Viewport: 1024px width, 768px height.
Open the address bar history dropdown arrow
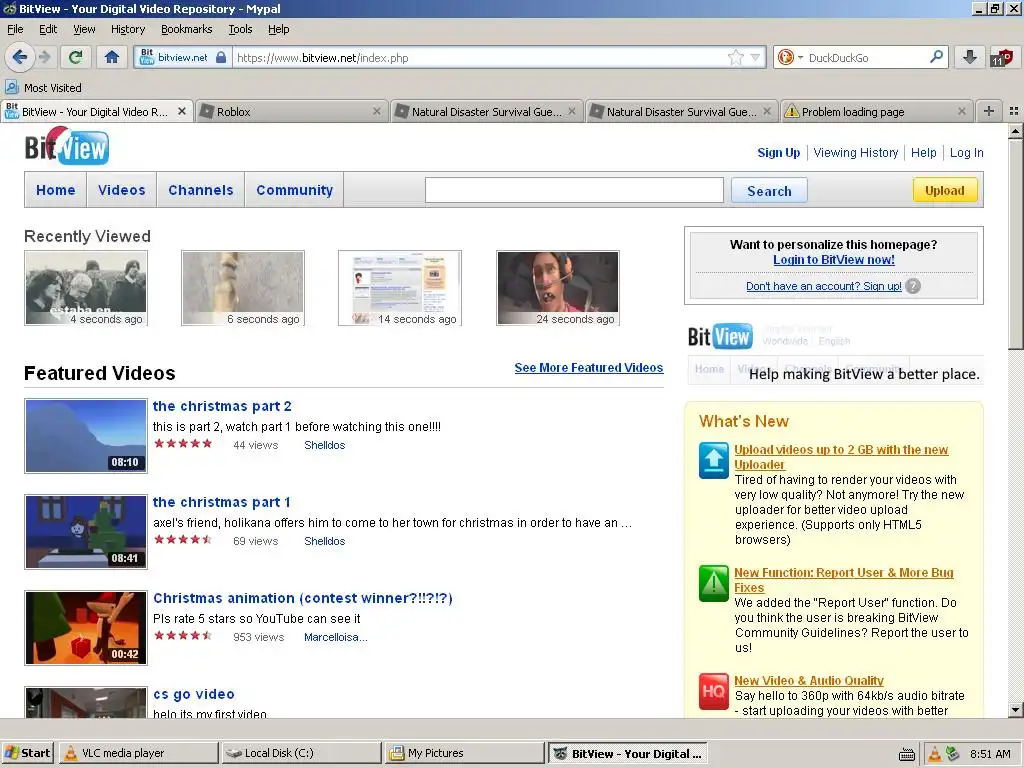point(755,57)
